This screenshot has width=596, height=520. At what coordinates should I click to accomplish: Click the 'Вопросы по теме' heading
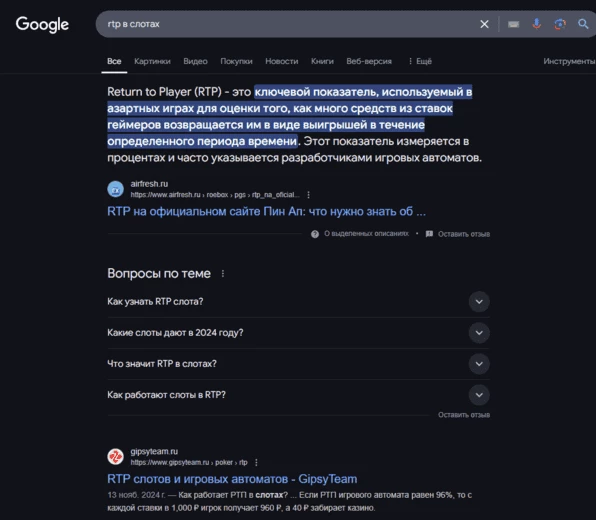coord(159,273)
